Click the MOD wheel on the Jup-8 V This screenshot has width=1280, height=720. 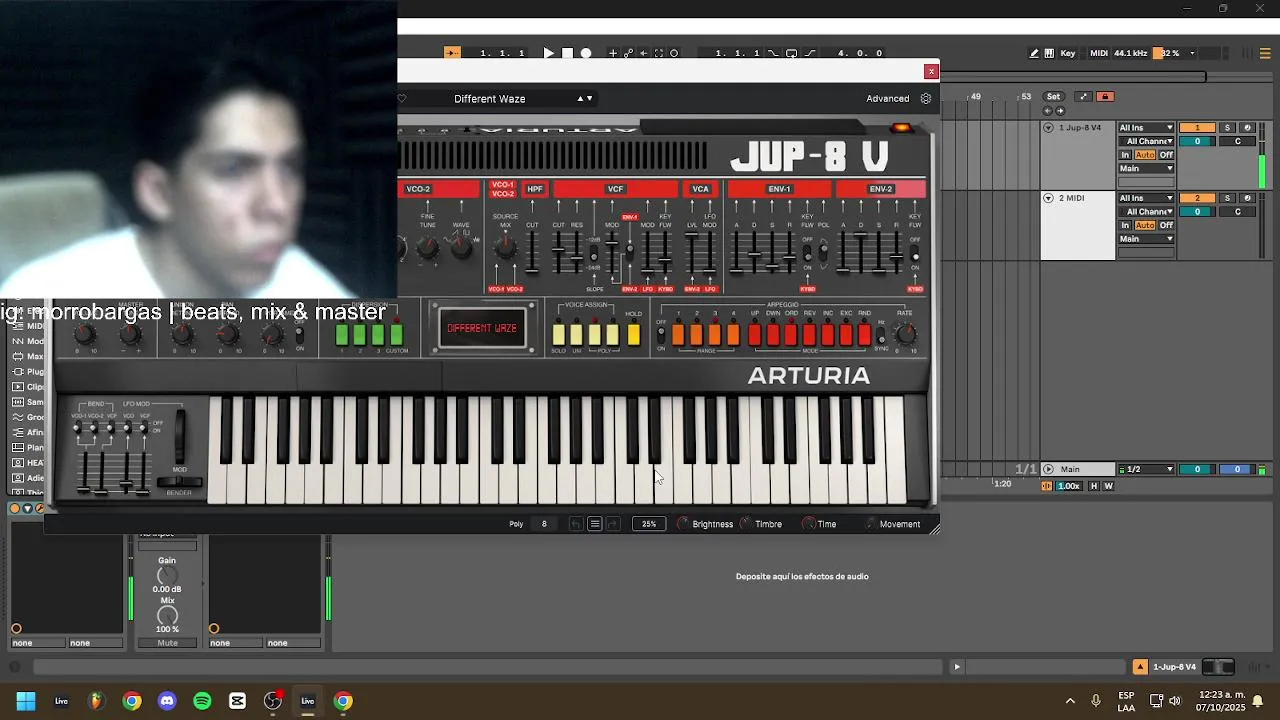click(180, 438)
